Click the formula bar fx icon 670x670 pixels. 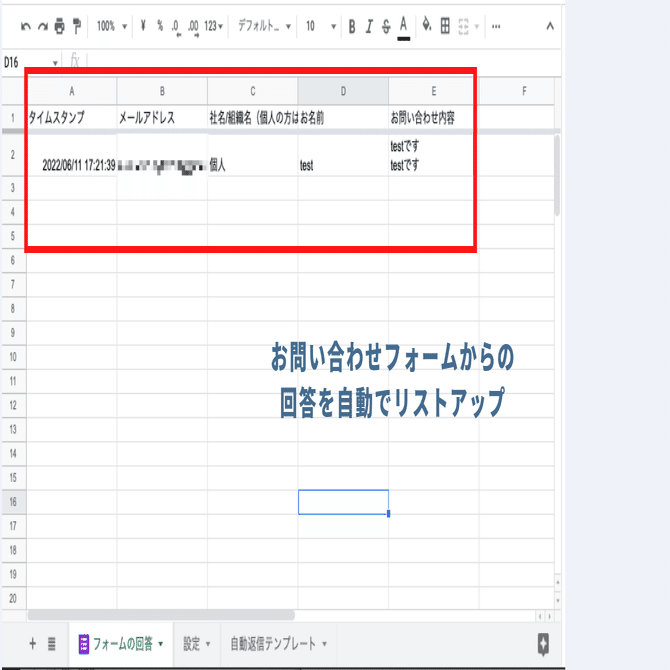[75, 61]
